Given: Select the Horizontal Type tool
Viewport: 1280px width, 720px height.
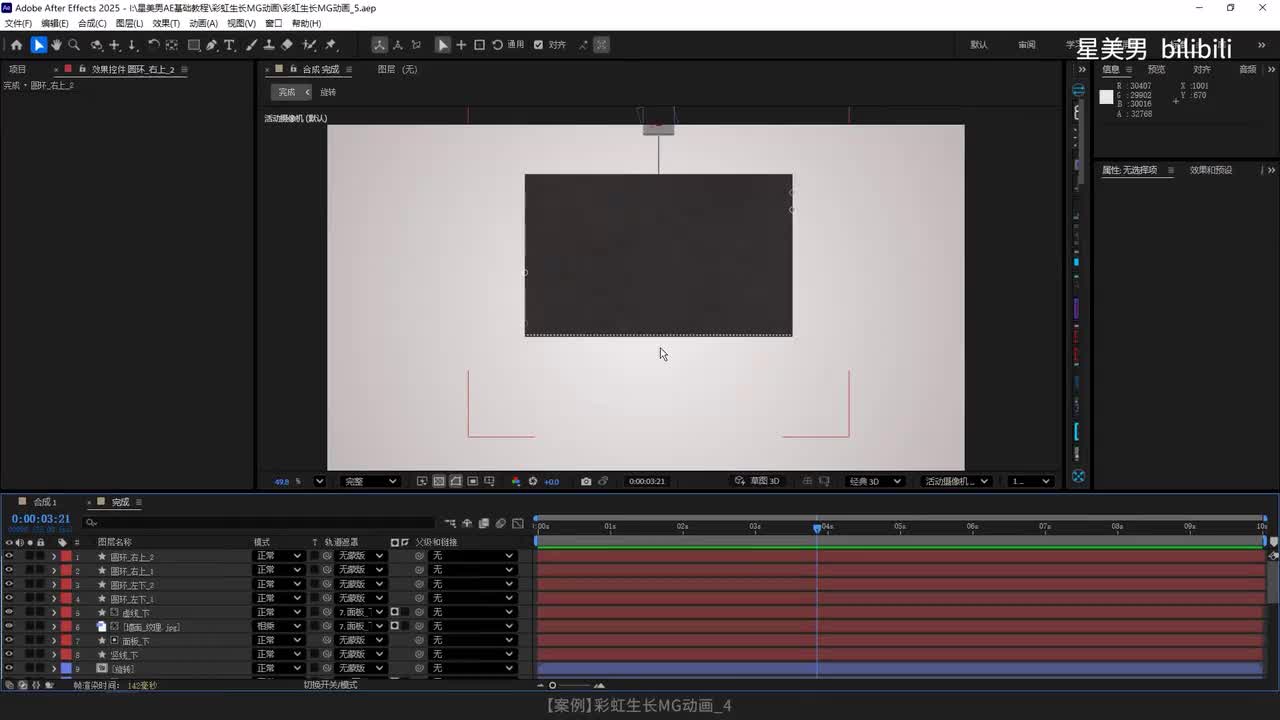Looking at the screenshot, I should [x=229, y=45].
